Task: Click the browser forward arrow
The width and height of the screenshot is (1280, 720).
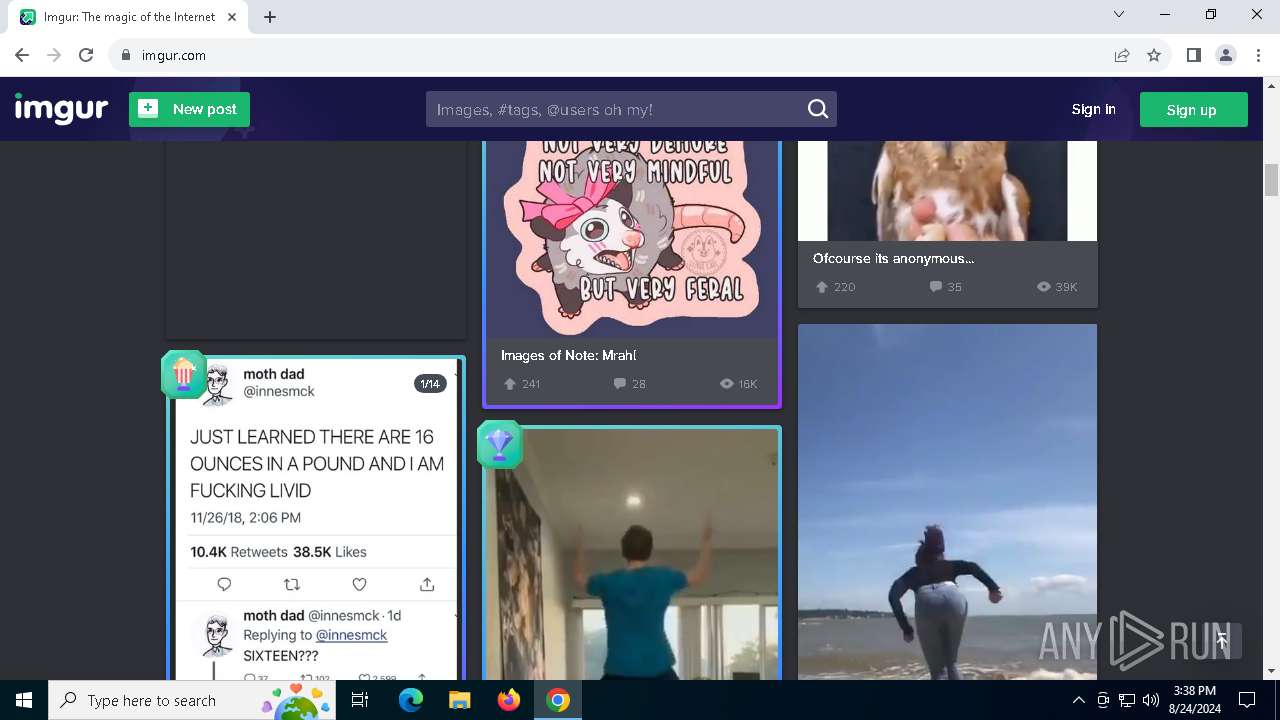Action: click(54, 55)
